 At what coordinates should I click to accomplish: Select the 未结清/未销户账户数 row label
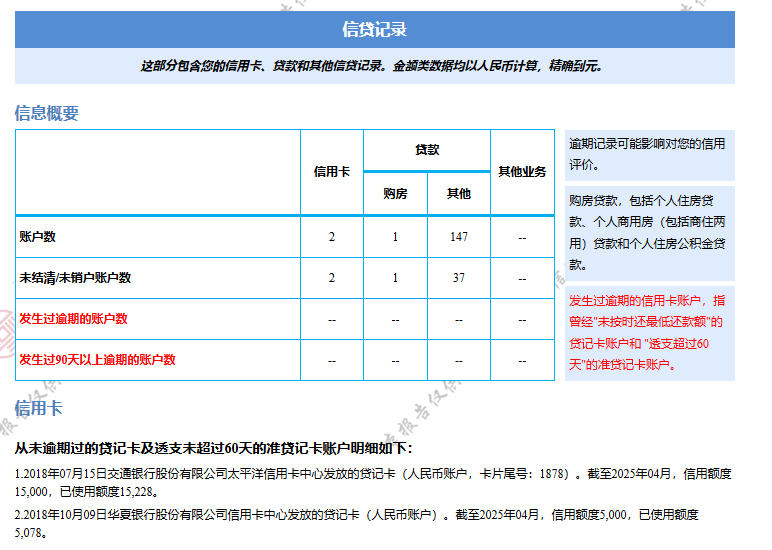click(75, 278)
